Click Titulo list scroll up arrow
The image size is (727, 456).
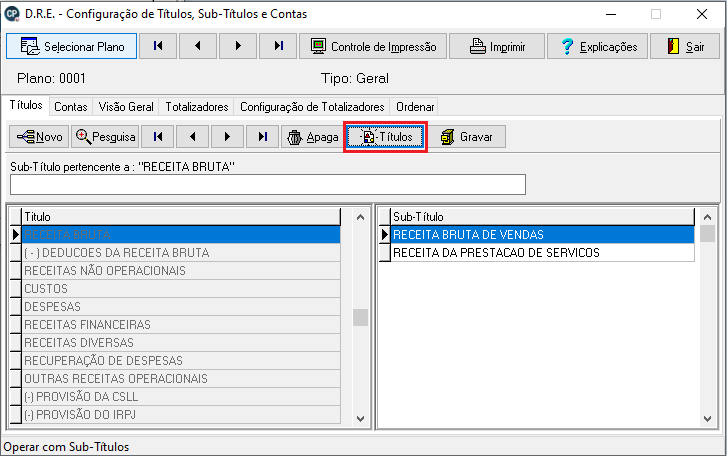coord(360,217)
